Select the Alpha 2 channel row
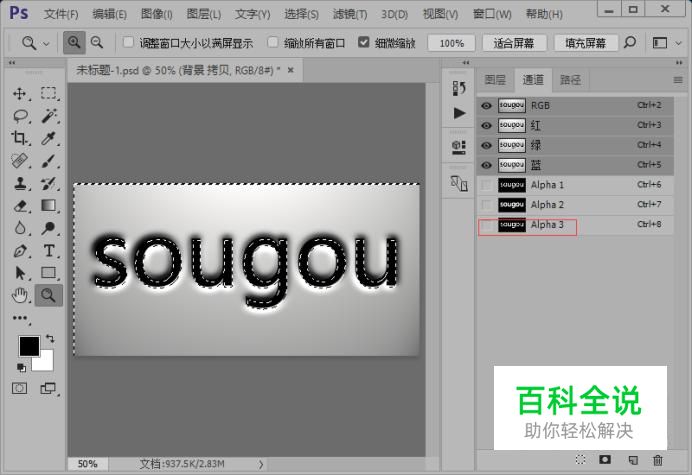692x475 pixels. (x=575, y=205)
